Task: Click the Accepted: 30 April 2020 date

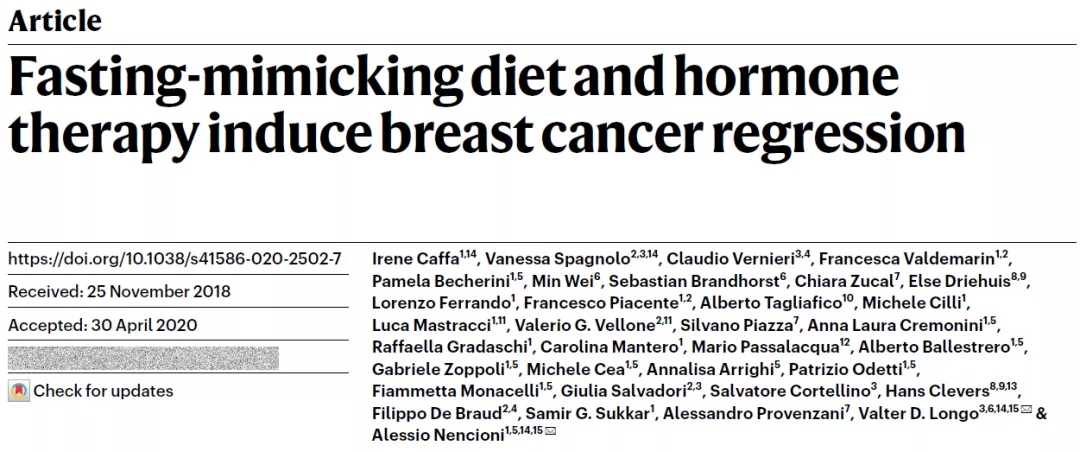Action: [102, 325]
